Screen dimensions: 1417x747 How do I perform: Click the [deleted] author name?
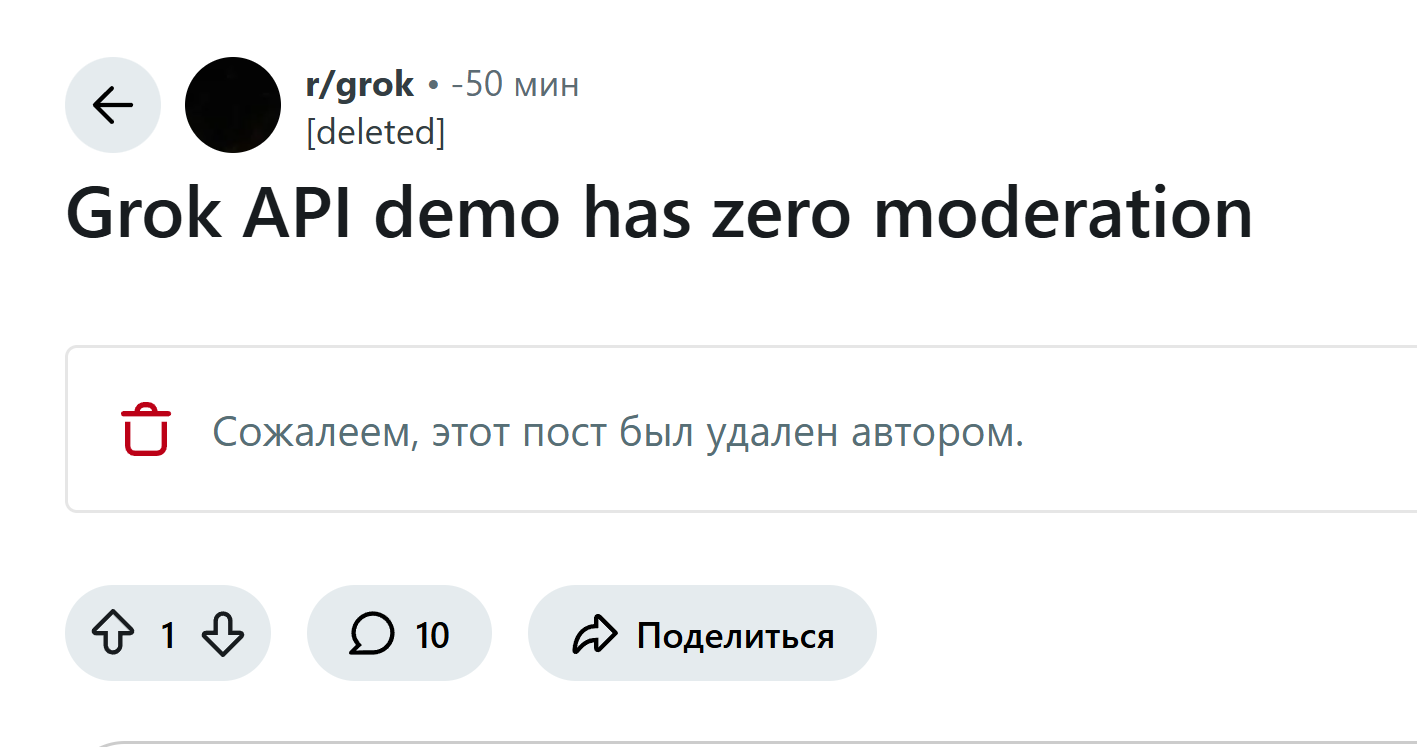(x=375, y=132)
